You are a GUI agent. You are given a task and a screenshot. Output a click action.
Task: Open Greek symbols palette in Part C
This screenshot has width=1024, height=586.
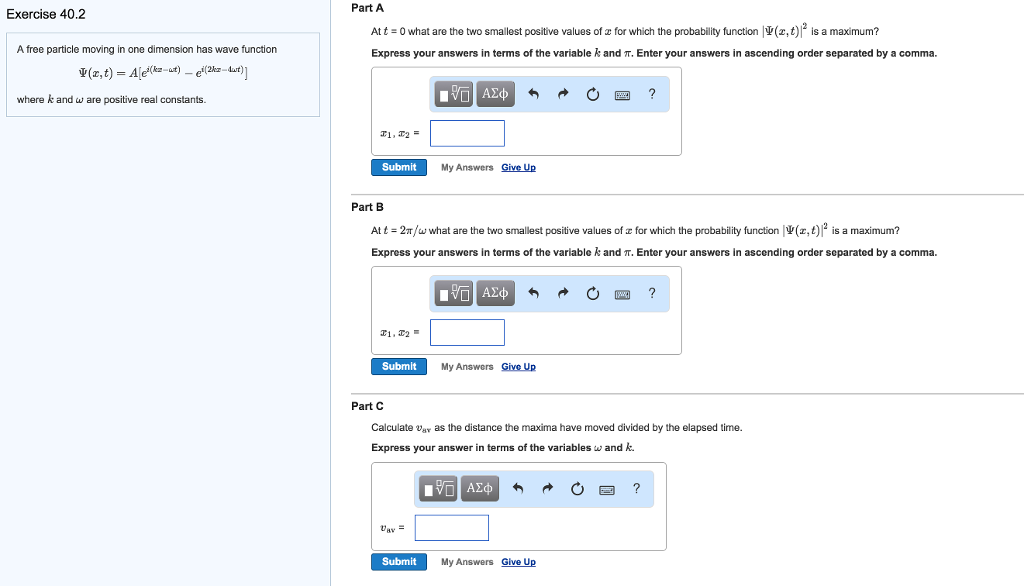pyautogui.click(x=479, y=489)
